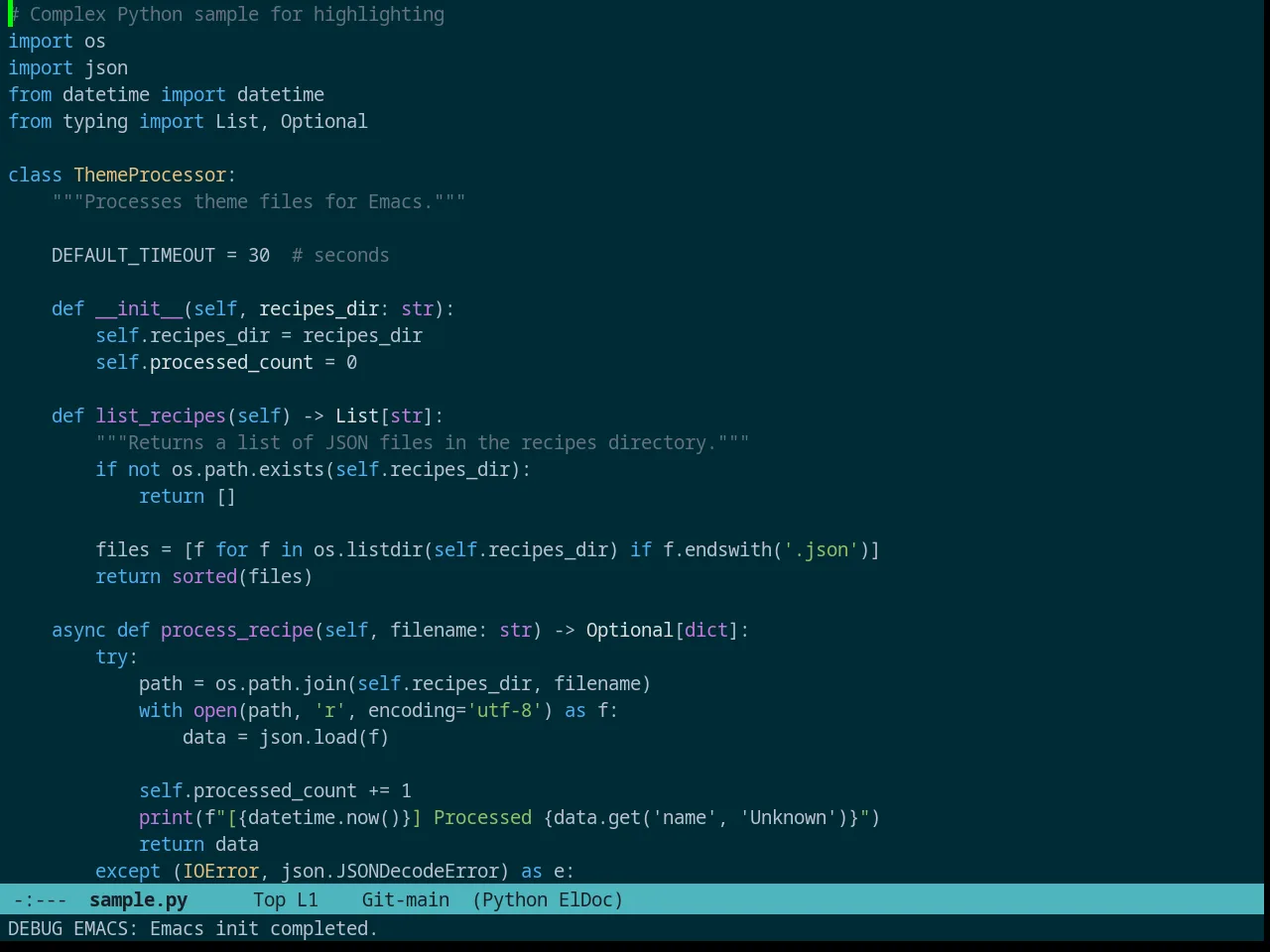Click the 'utf-8' encoding string

click(x=504, y=710)
